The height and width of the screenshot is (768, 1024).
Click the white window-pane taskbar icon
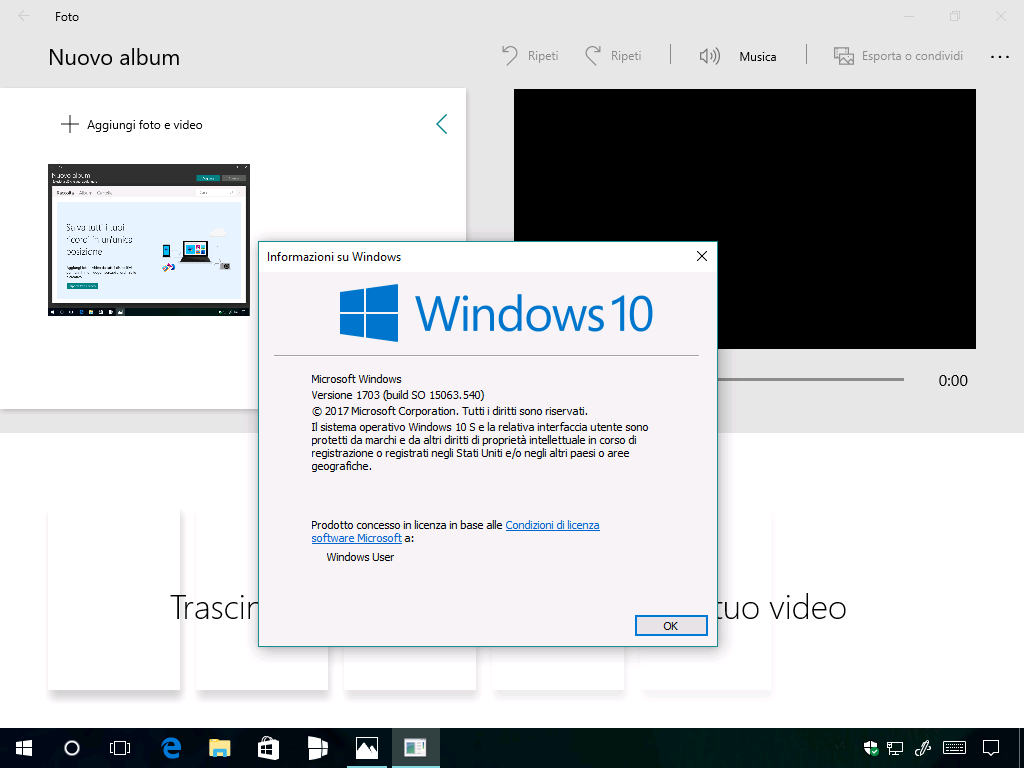317,748
